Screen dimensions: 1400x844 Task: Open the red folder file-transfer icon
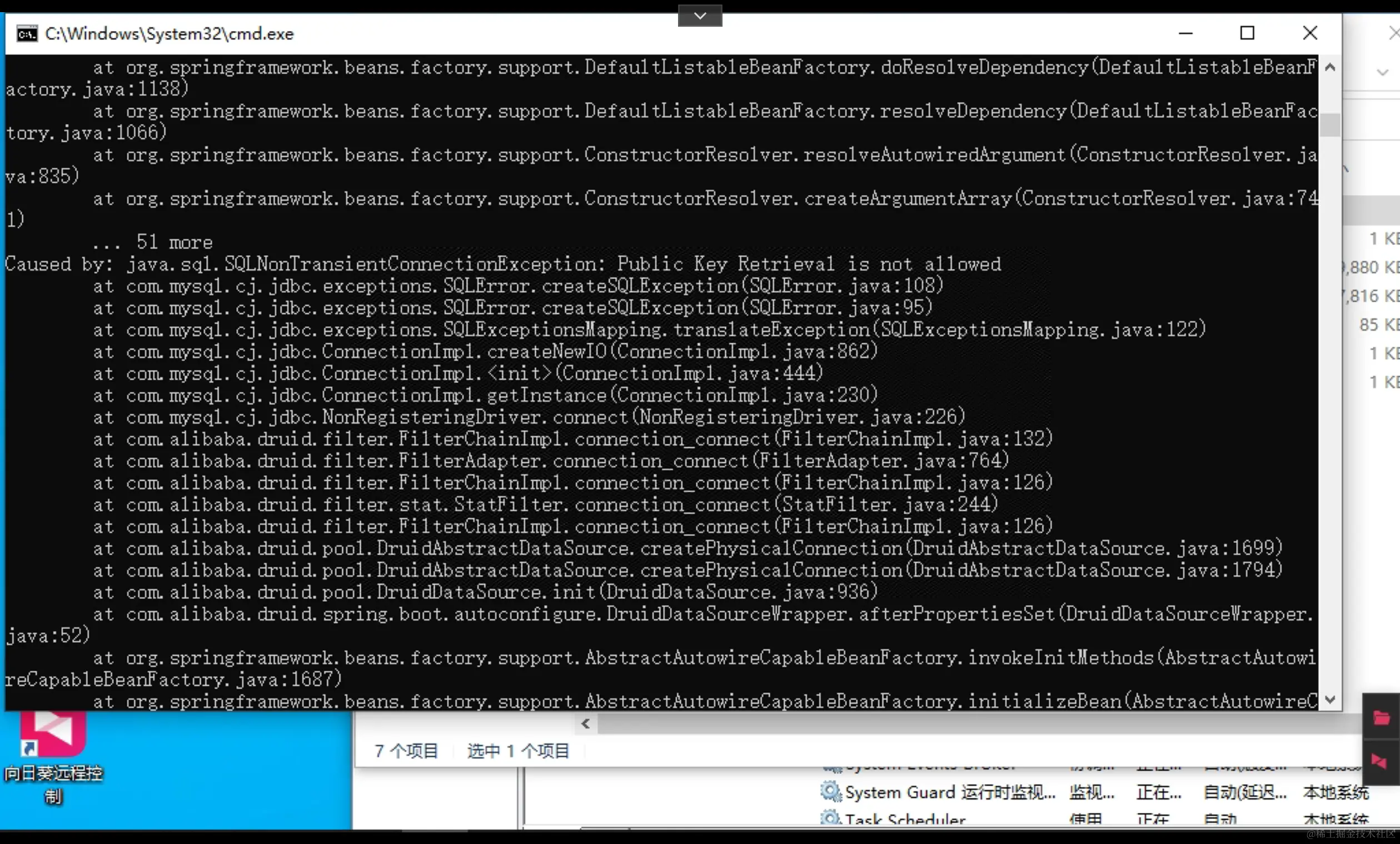tap(1381, 717)
